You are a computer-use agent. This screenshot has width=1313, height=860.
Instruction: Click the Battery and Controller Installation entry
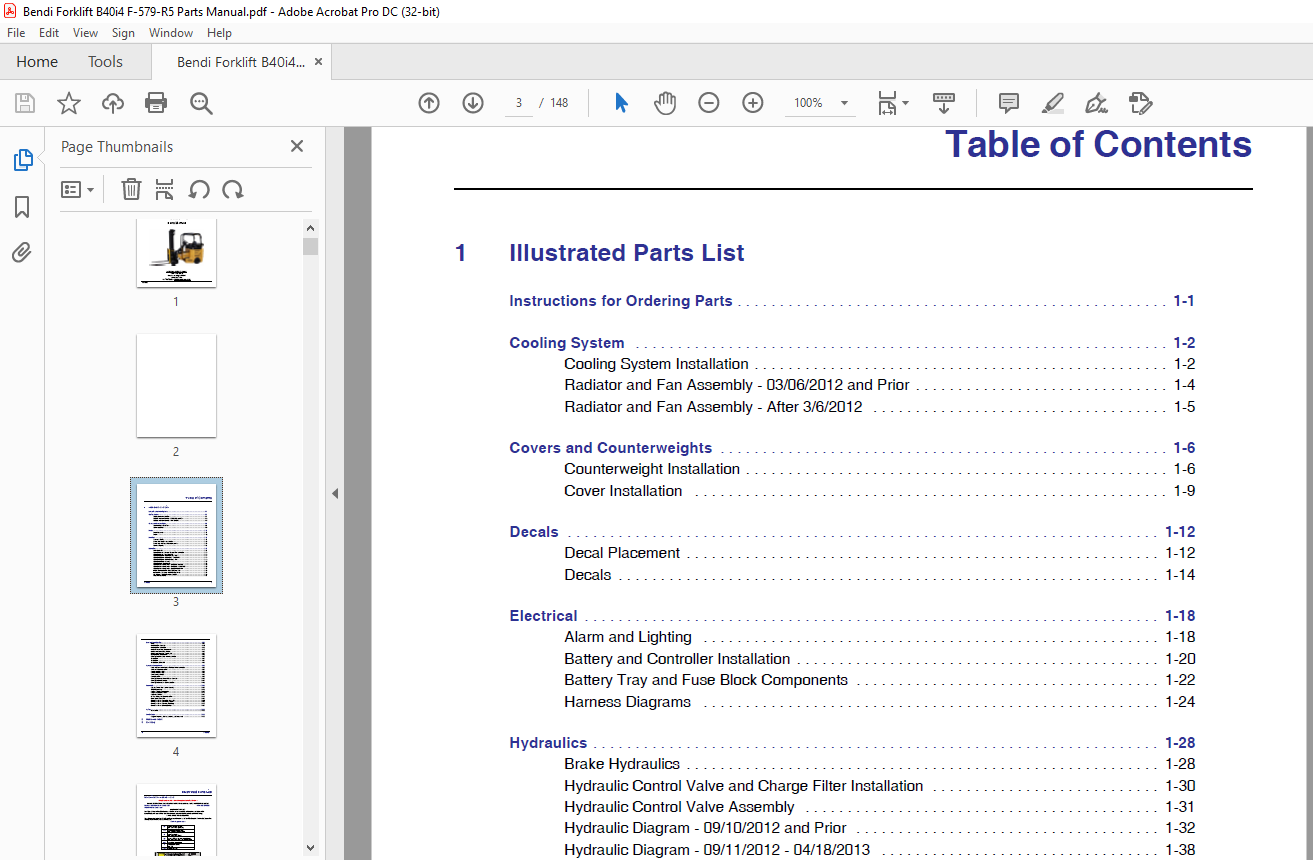coord(677,659)
